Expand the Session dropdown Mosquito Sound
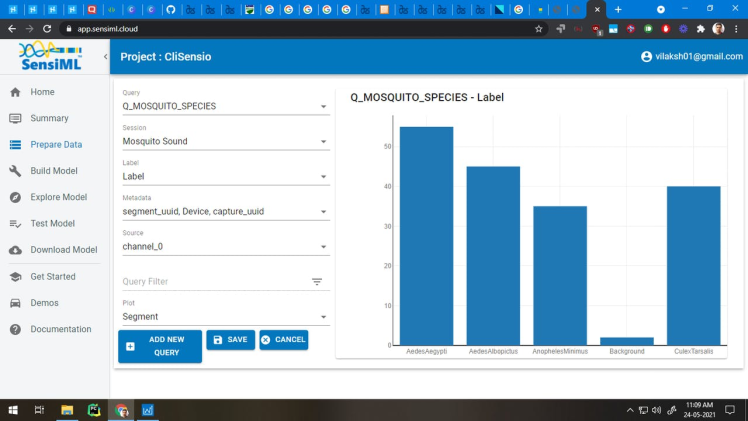 225,141
